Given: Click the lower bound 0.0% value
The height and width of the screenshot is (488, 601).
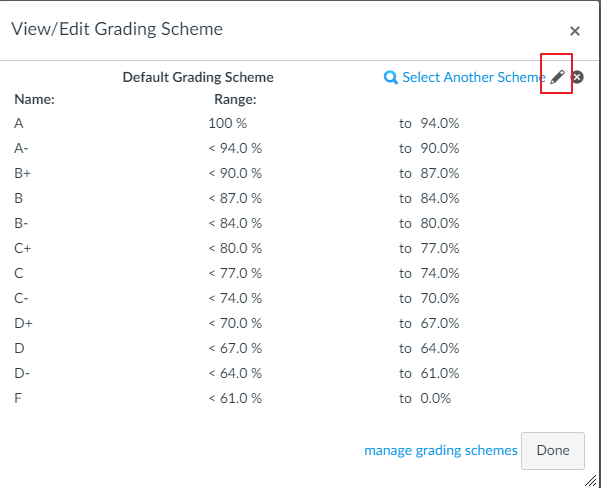Looking at the screenshot, I should click(x=435, y=398).
